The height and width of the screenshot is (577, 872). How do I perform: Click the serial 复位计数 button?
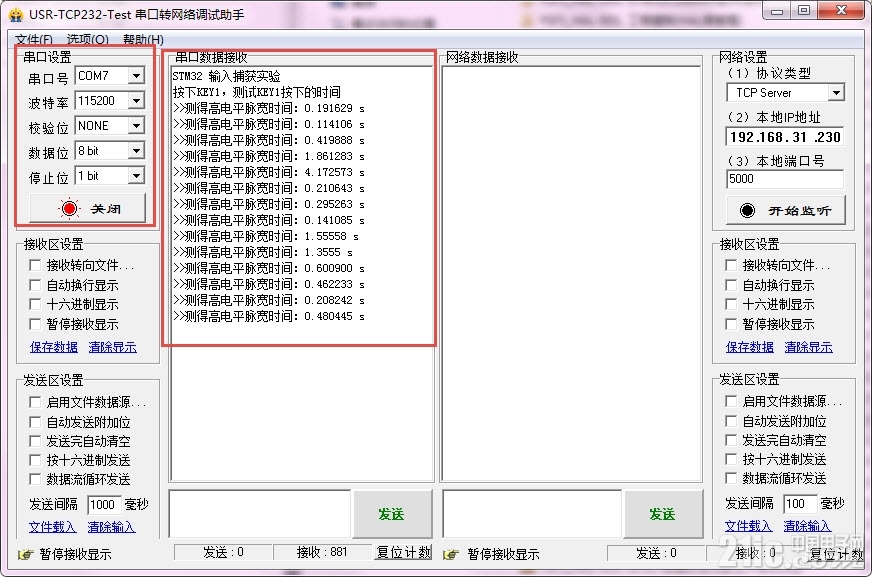click(x=404, y=552)
